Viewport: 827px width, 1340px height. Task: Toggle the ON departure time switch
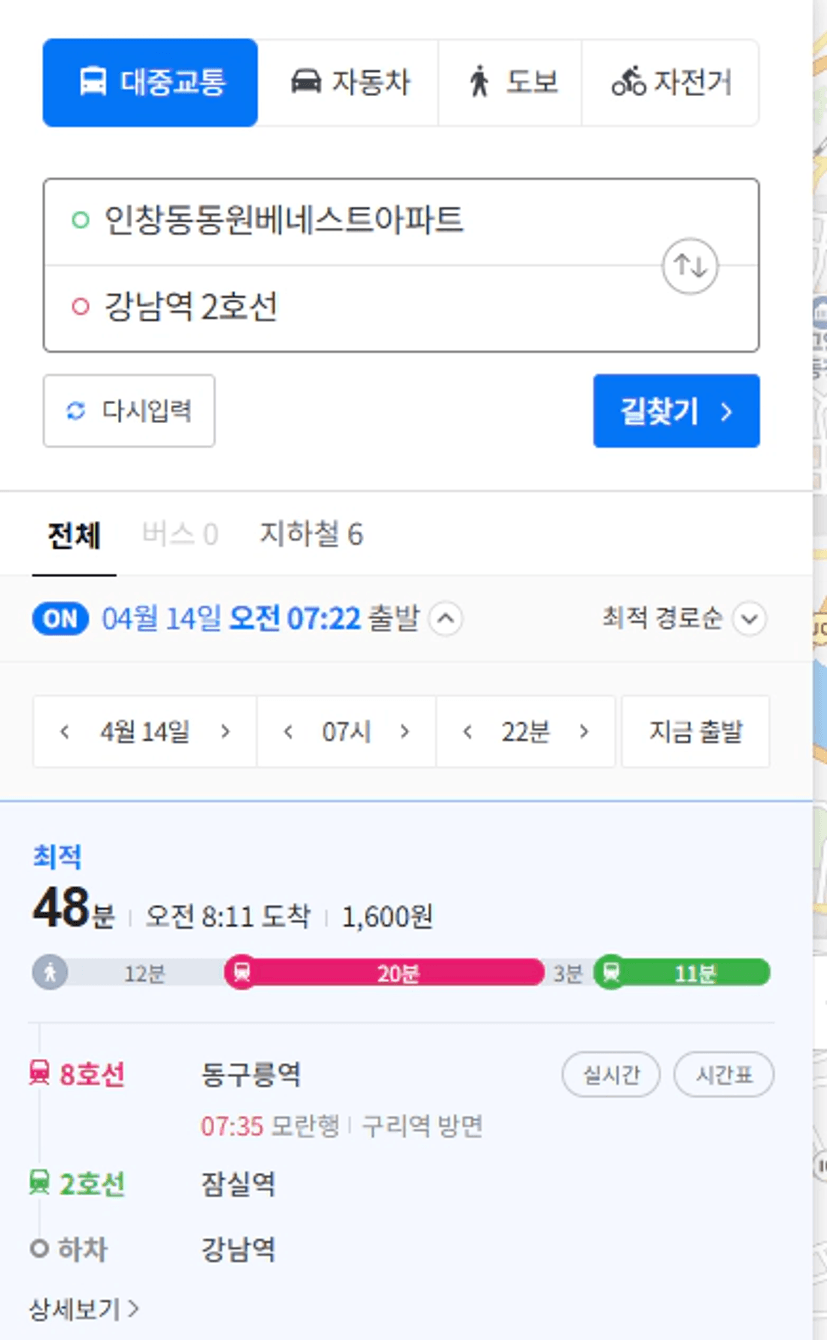[x=60, y=619]
